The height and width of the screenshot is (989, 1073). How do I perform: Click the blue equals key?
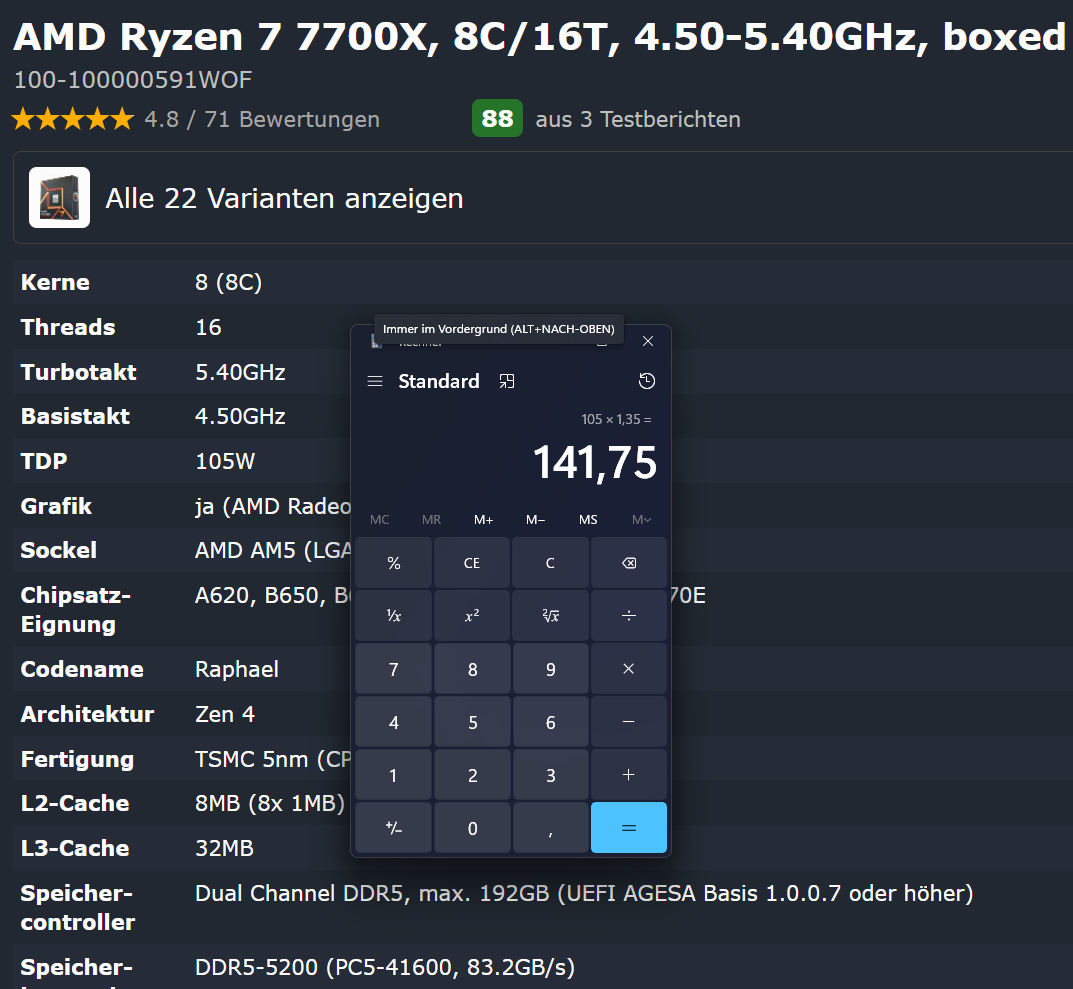629,827
